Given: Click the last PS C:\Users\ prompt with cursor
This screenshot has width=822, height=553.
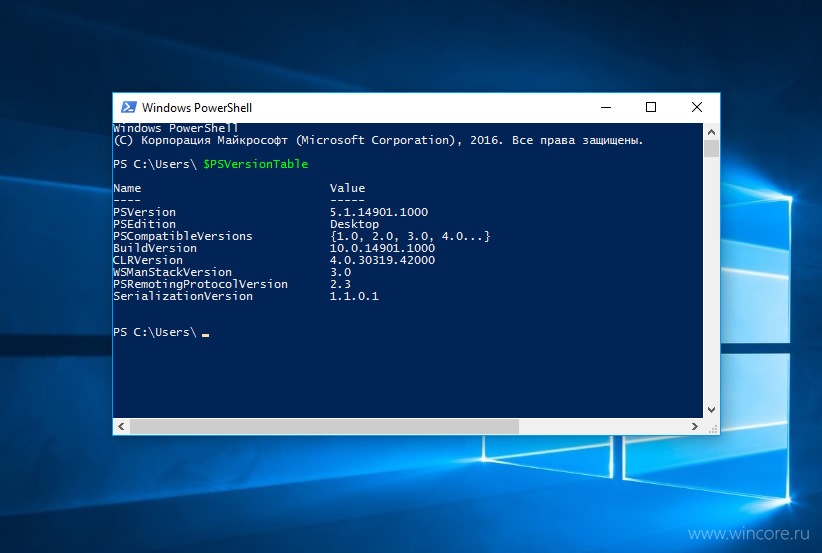Looking at the screenshot, I should 161,332.
